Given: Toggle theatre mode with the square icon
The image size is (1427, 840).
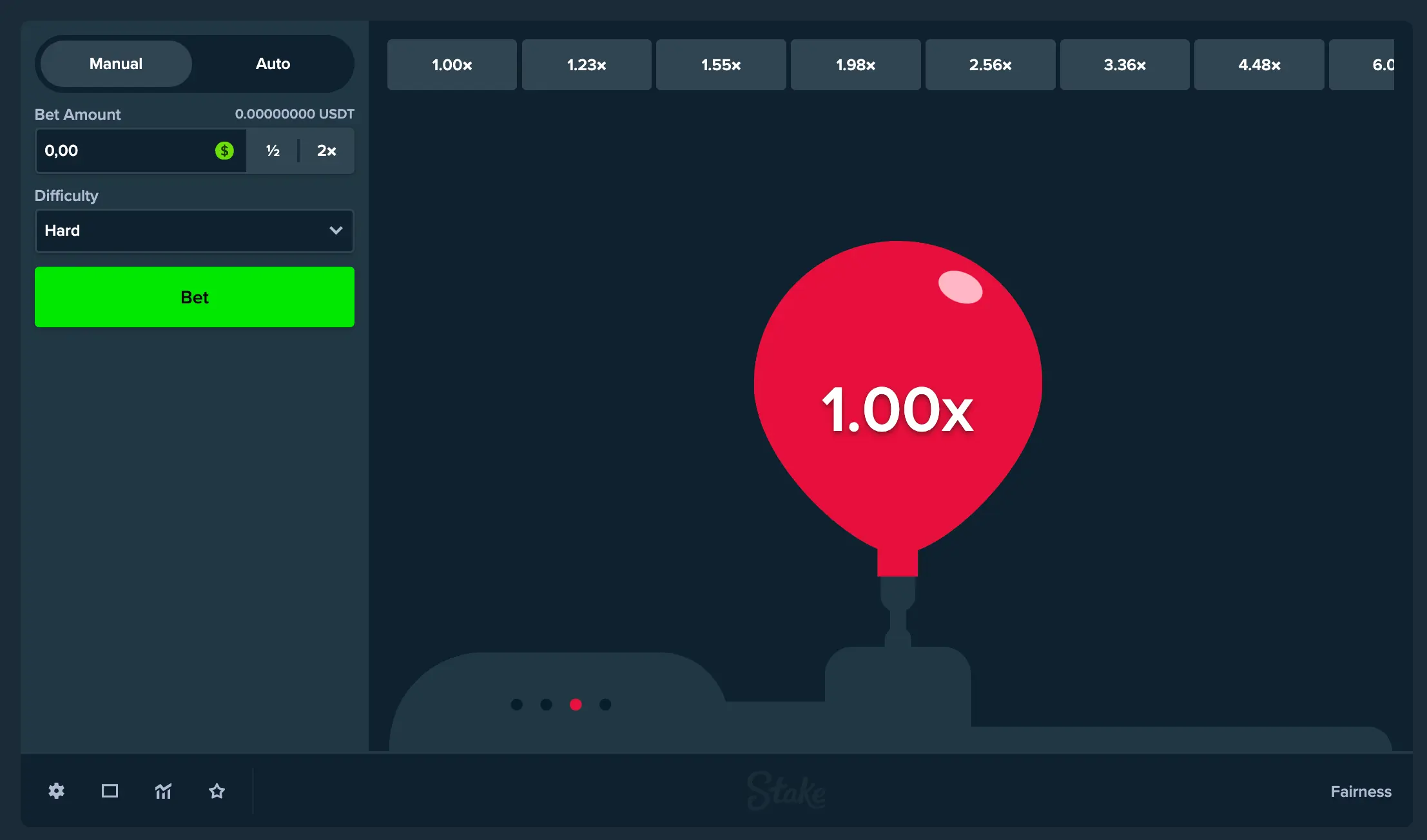Looking at the screenshot, I should point(110,791).
